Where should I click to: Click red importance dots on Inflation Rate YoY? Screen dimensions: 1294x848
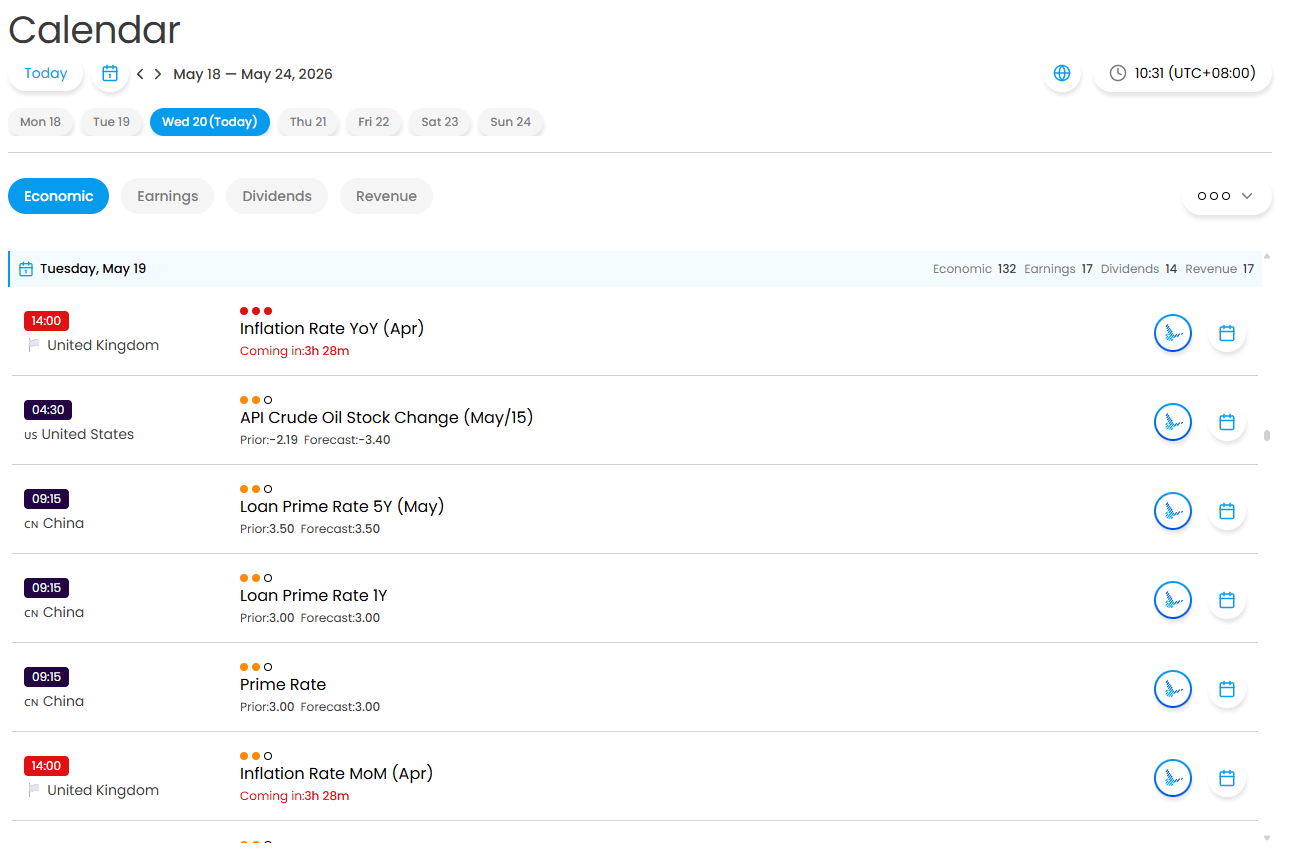click(256, 311)
